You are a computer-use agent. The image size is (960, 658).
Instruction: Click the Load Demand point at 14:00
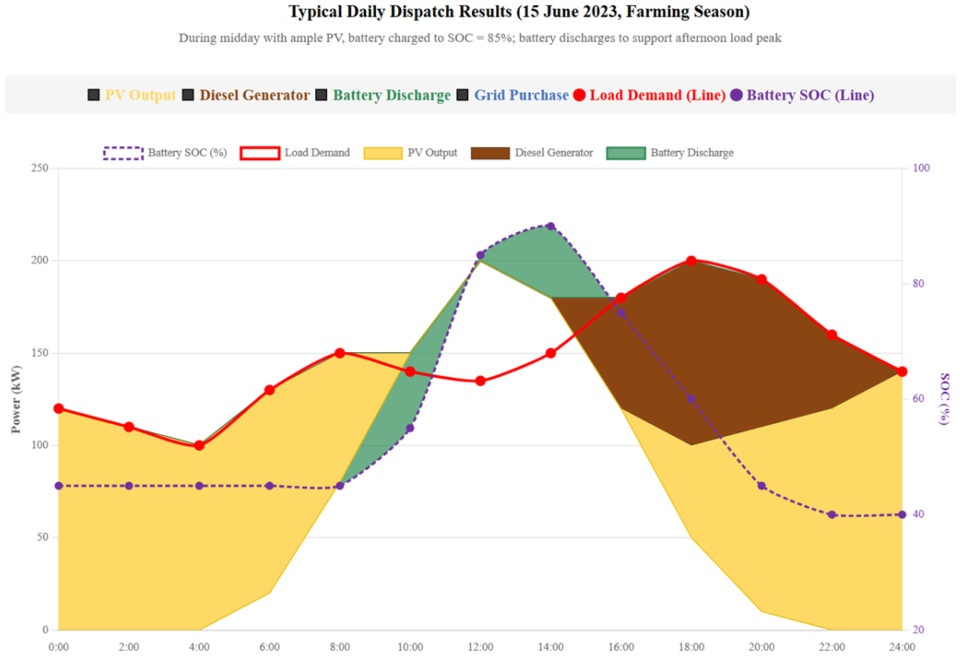click(x=550, y=353)
